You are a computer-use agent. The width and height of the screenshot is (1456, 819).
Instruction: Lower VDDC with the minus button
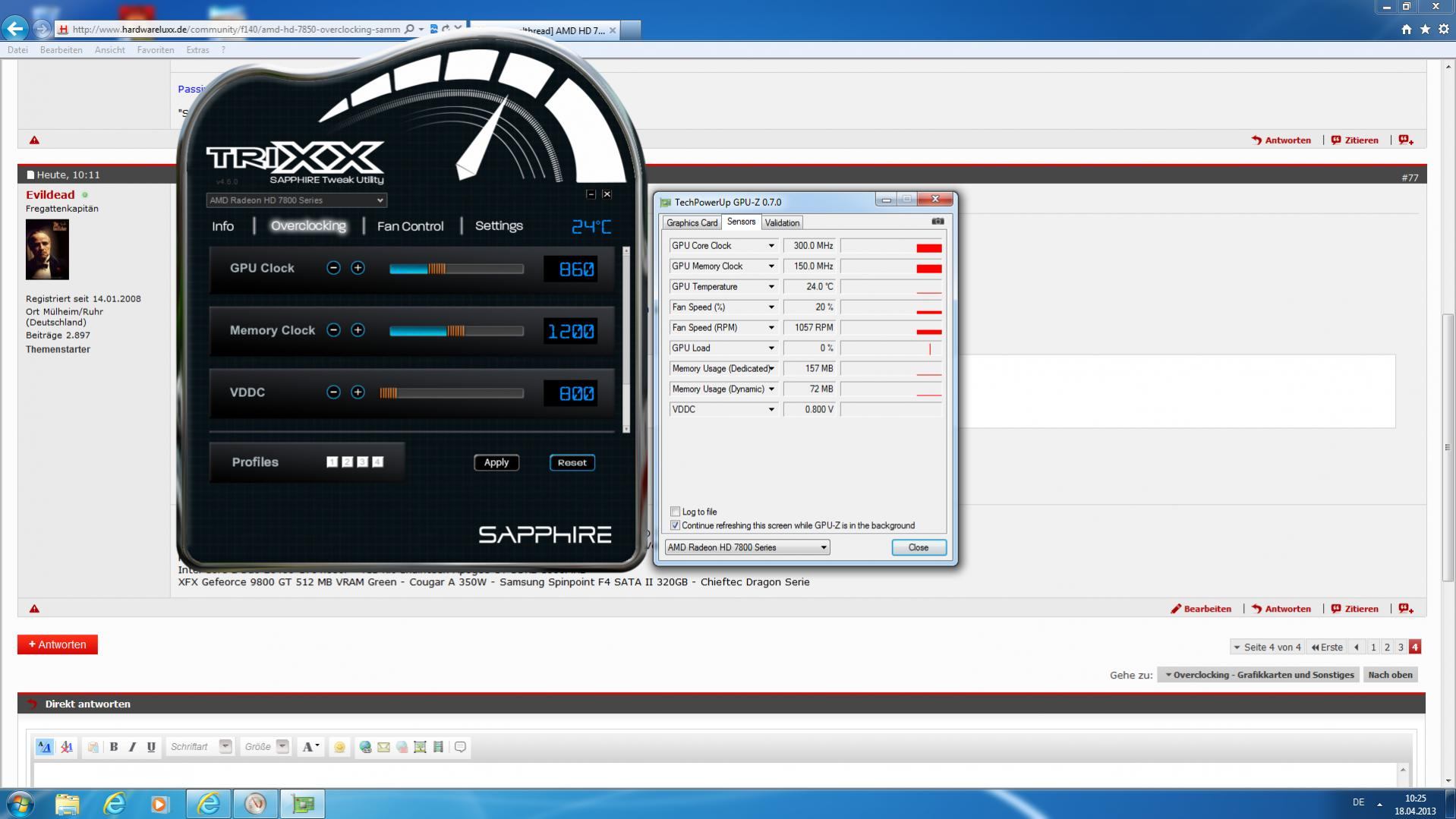(333, 392)
